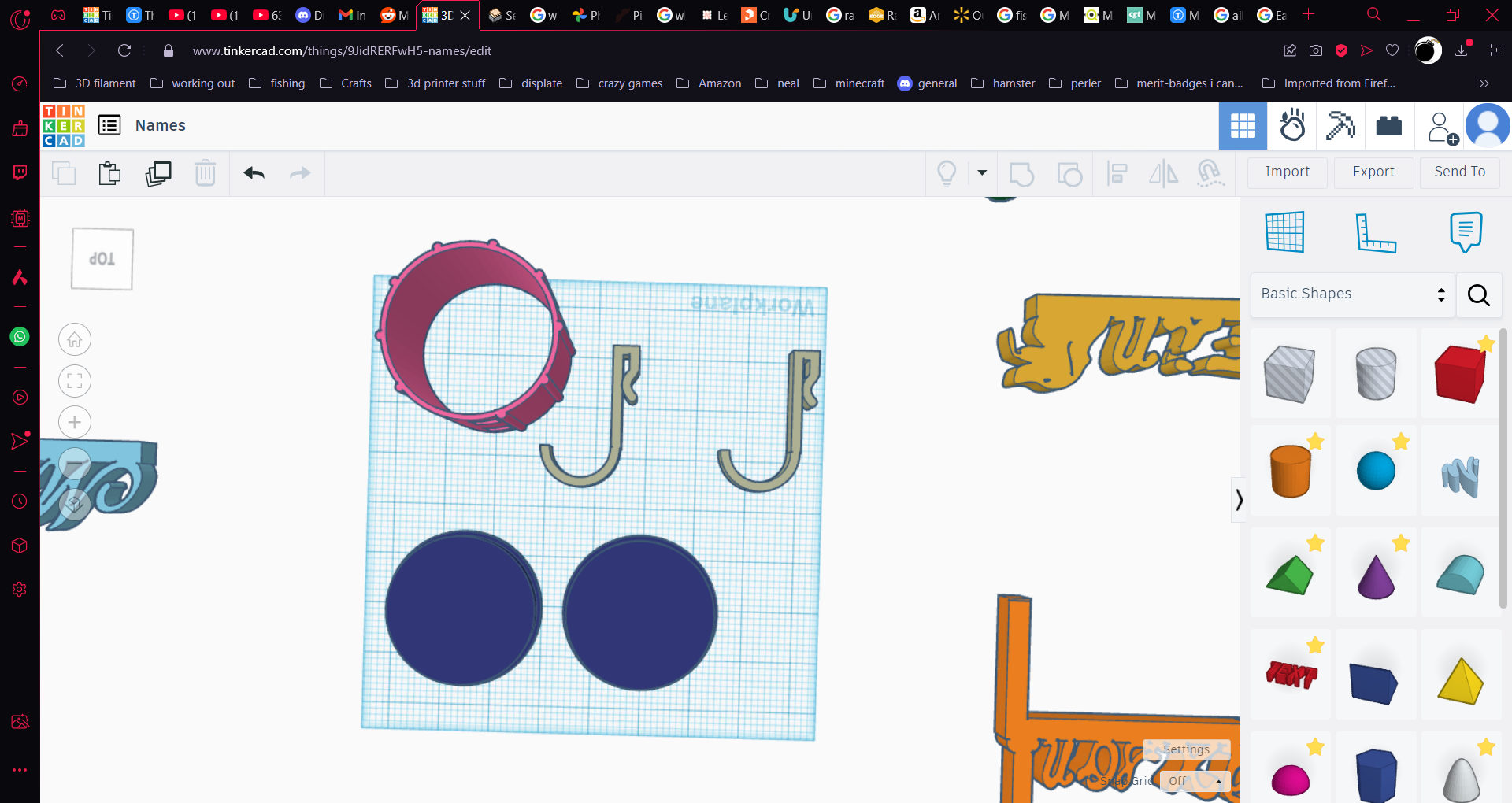Open the Snap Grid Off dropdown
1512x803 pixels.
click(1195, 781)
